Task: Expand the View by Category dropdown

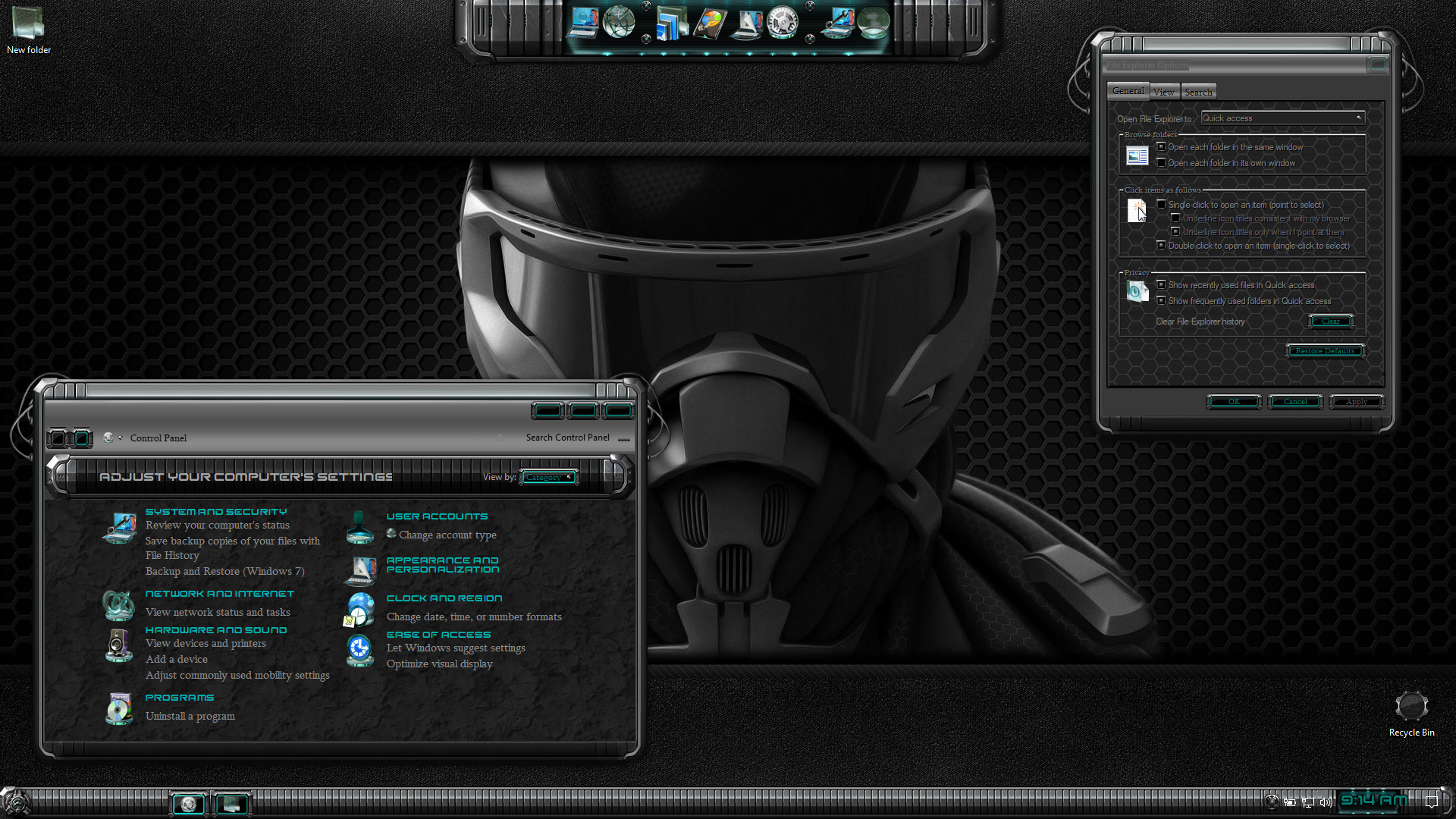Action: (548, 477)
